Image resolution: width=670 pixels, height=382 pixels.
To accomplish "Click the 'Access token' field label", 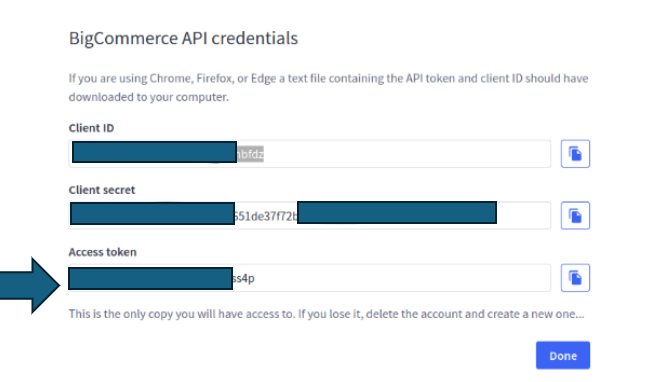I will coord(103,252).
